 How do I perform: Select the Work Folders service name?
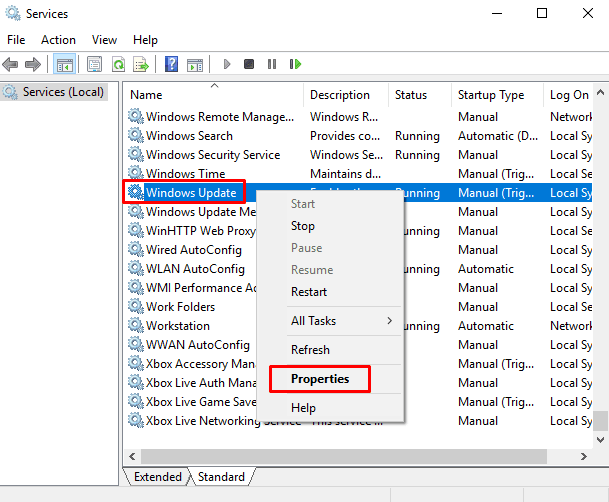(181, 307)
